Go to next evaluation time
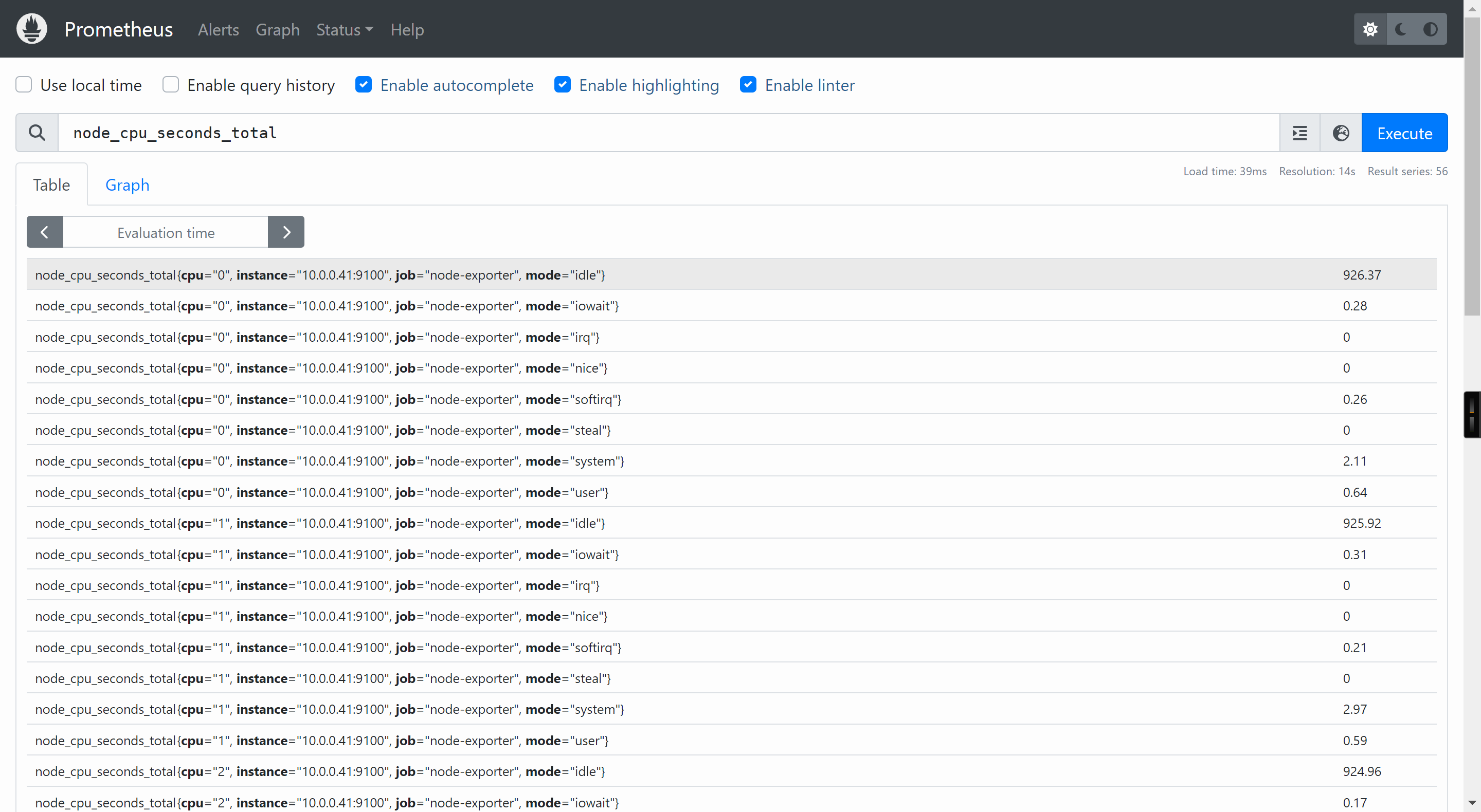This screenshot has height=812, width=1481. pos(286,232)
